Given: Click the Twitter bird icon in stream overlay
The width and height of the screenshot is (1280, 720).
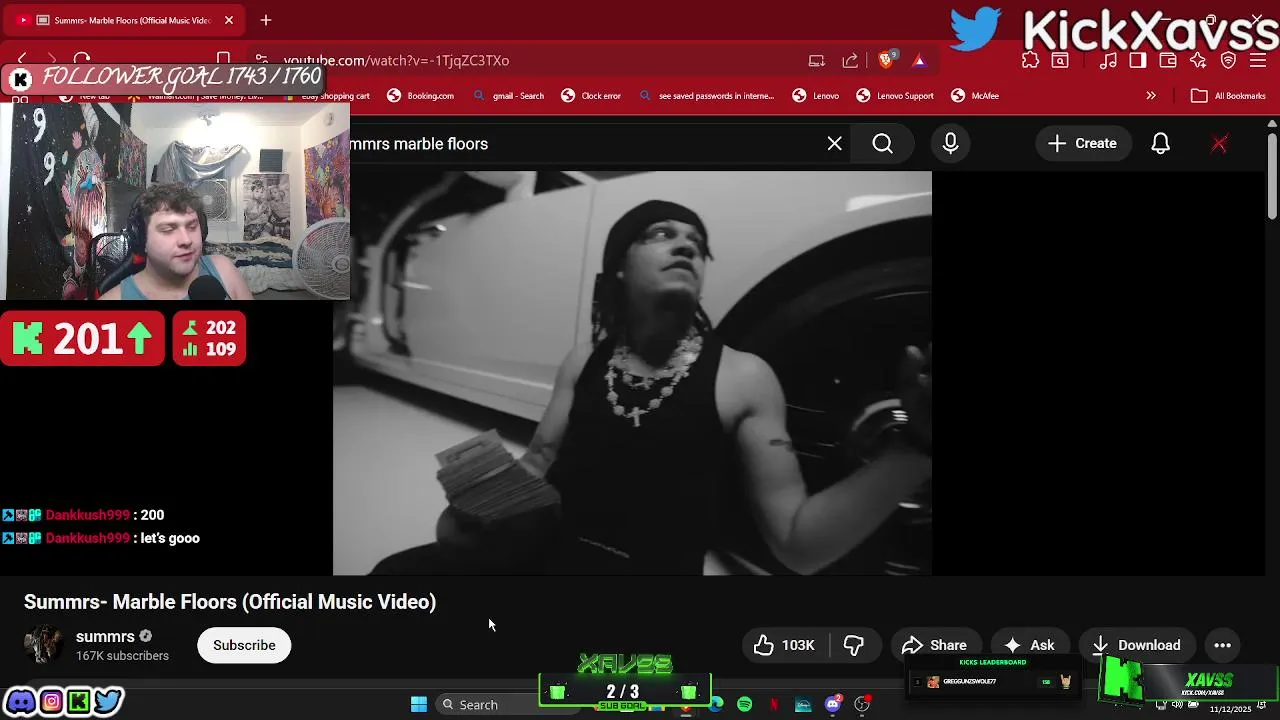Looking at the screenshot, I should 108,701.
